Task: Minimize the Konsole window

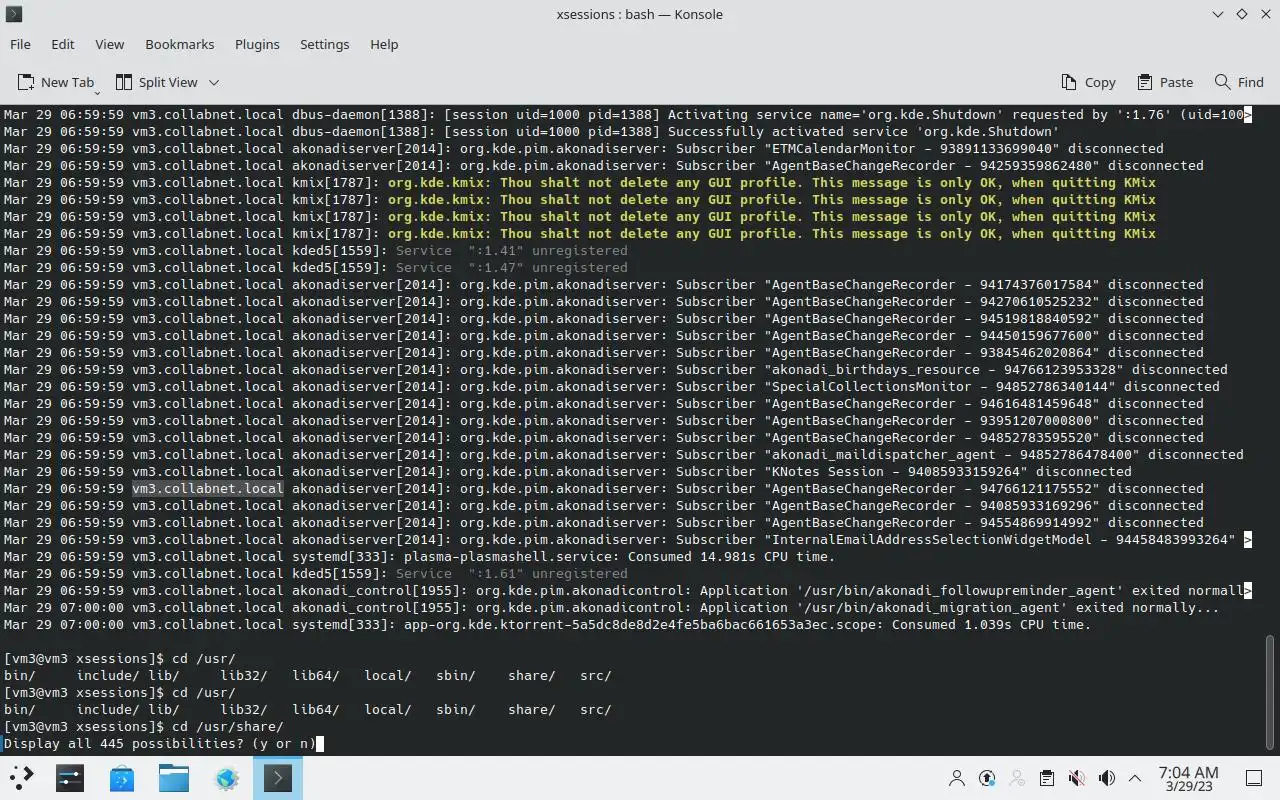Action: (1218, 14)
